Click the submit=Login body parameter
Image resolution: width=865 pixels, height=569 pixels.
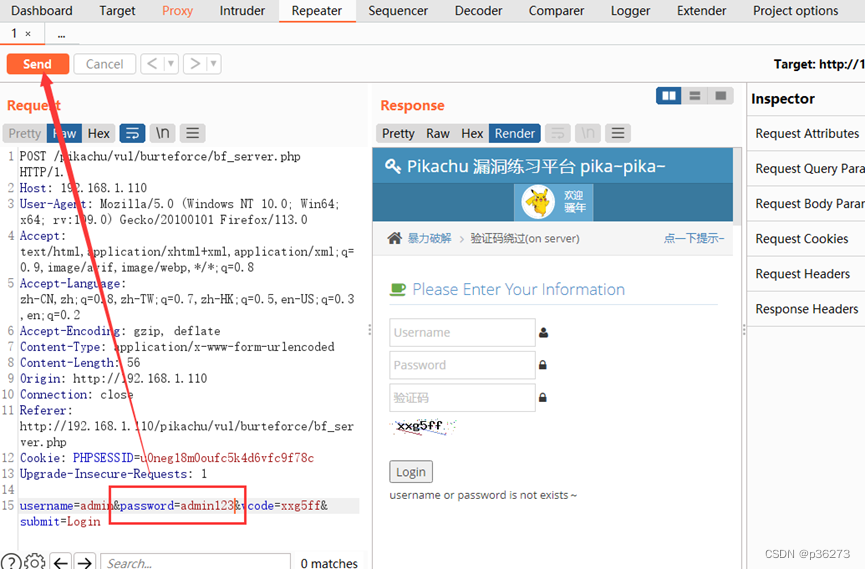[x=60, y=522]
